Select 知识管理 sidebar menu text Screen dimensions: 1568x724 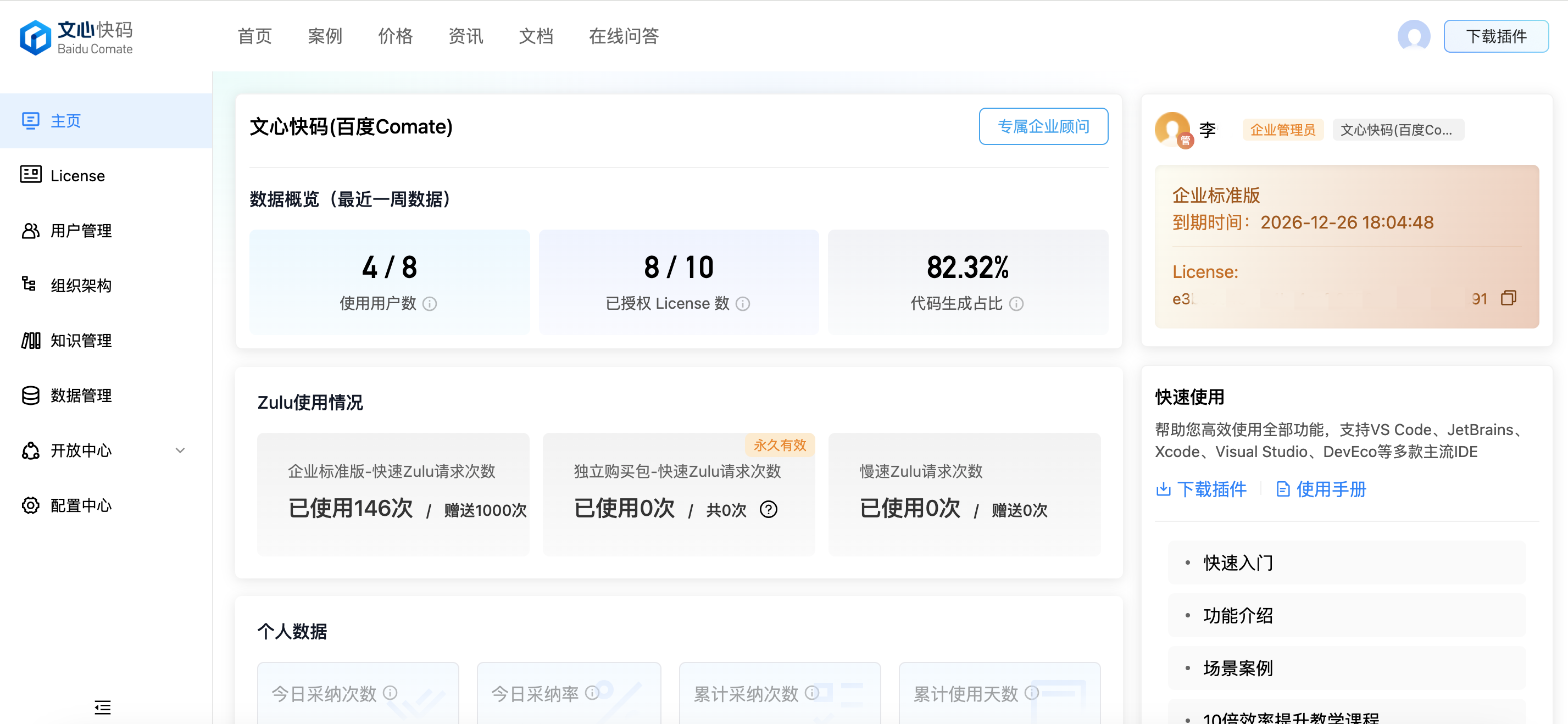pos(81,340)
